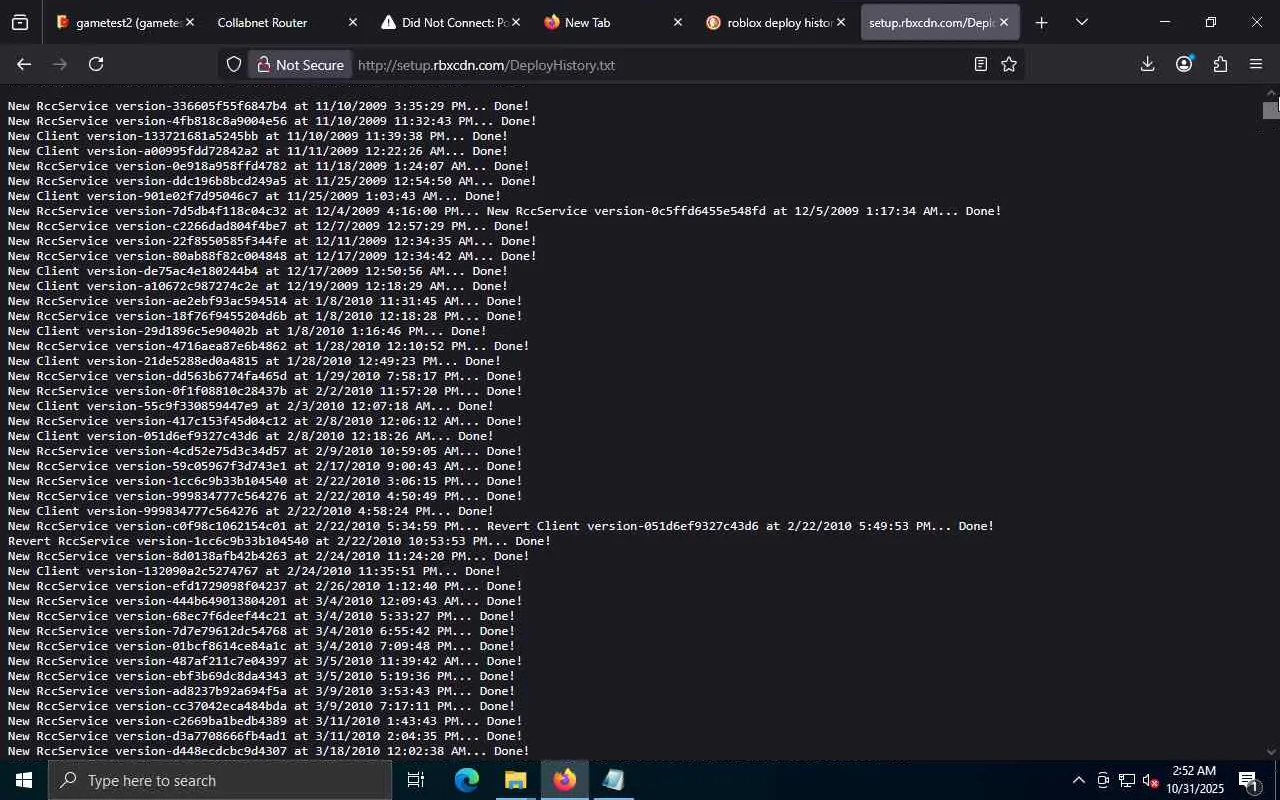The width and height of the screenshot is (1280, 800).
Task: Open Firefox application hamburger menu
Action: [x=1256, y=64]
